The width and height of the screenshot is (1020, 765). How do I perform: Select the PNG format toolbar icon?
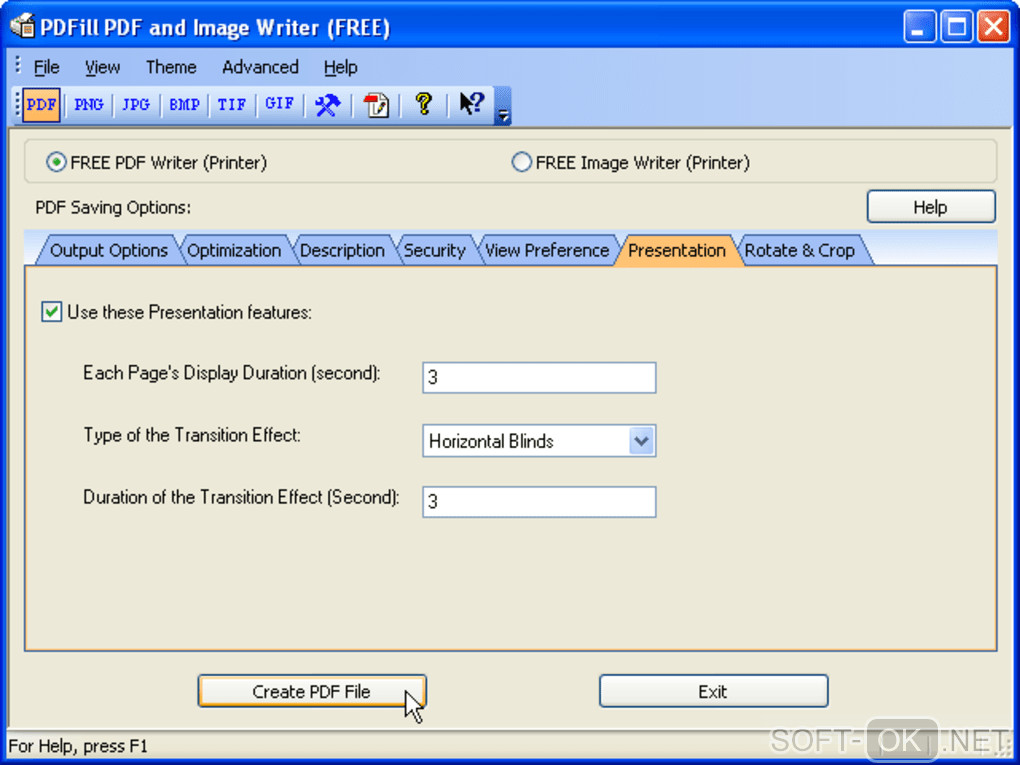click(x=88, y=105)
